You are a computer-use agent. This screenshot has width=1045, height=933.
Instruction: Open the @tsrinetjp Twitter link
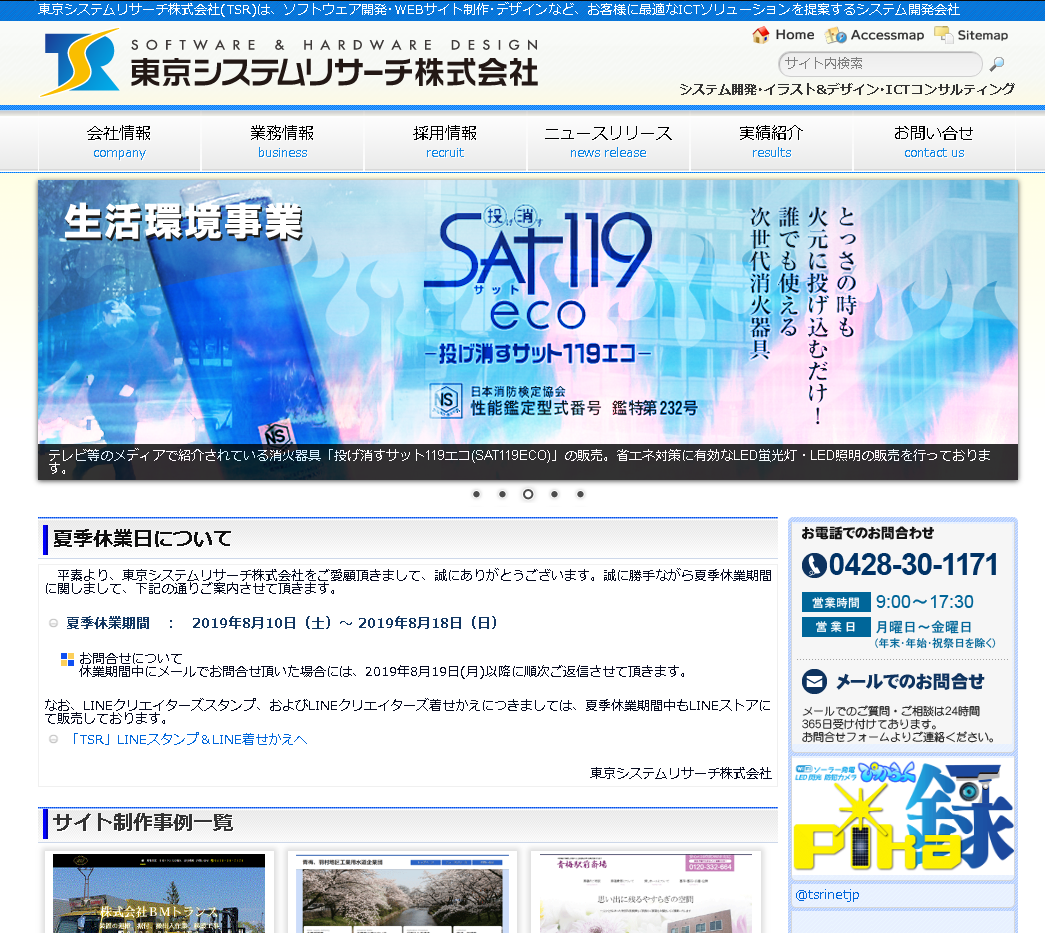tap(827, 894)
